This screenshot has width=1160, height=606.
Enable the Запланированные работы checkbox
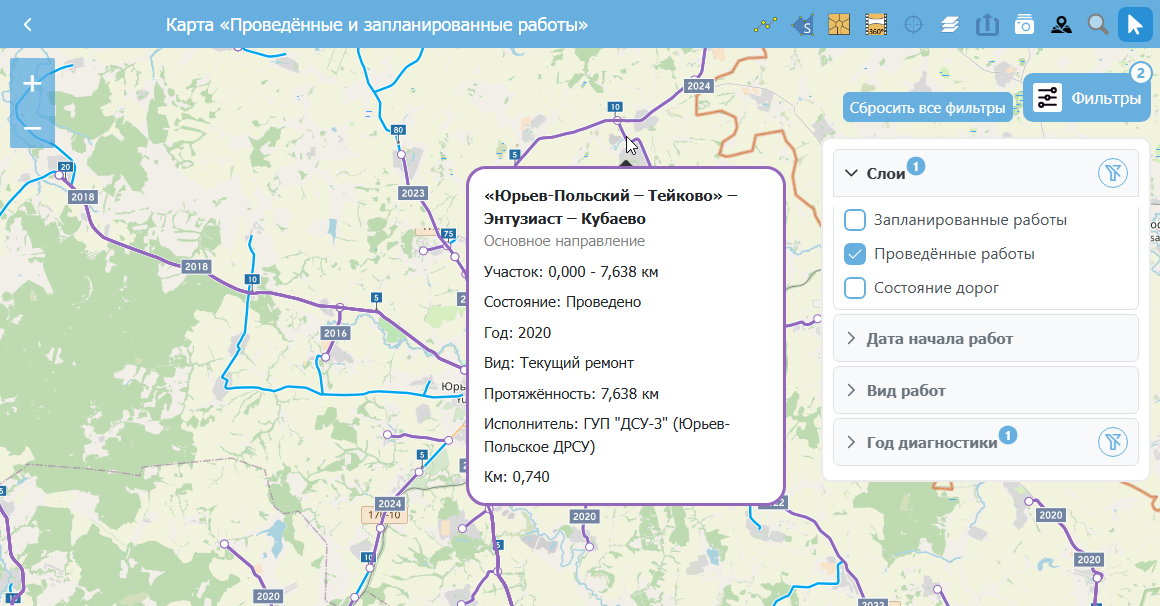point(855,220)
